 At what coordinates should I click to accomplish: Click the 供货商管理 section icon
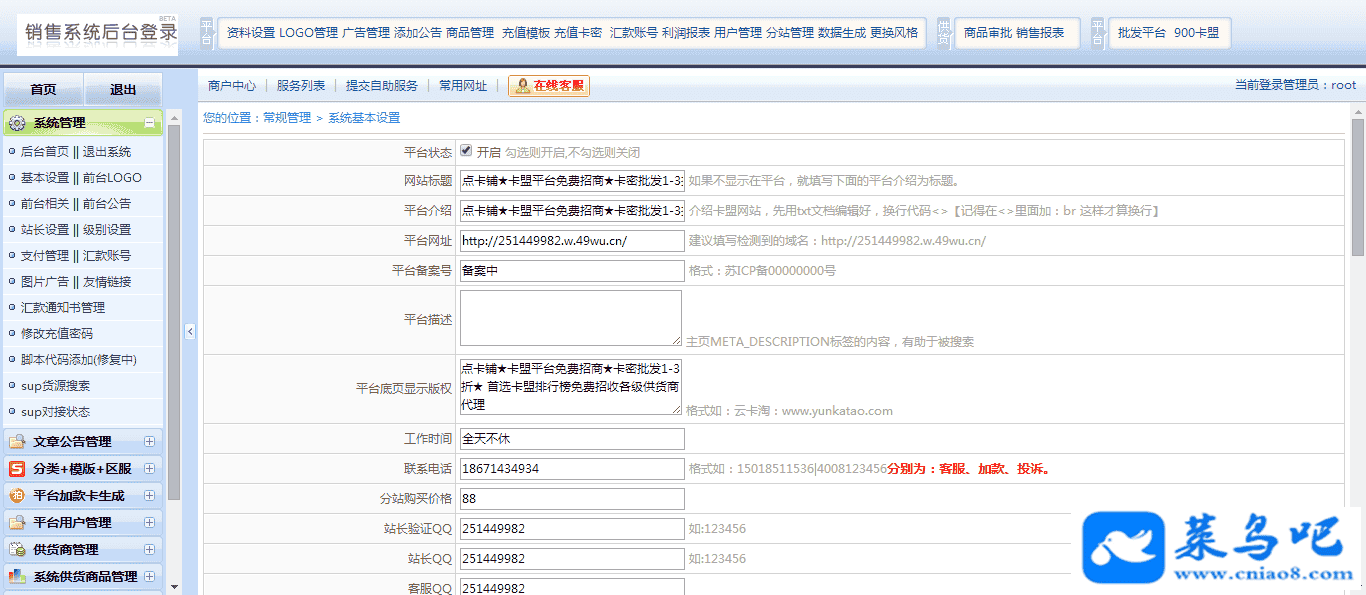coord(17,550)
